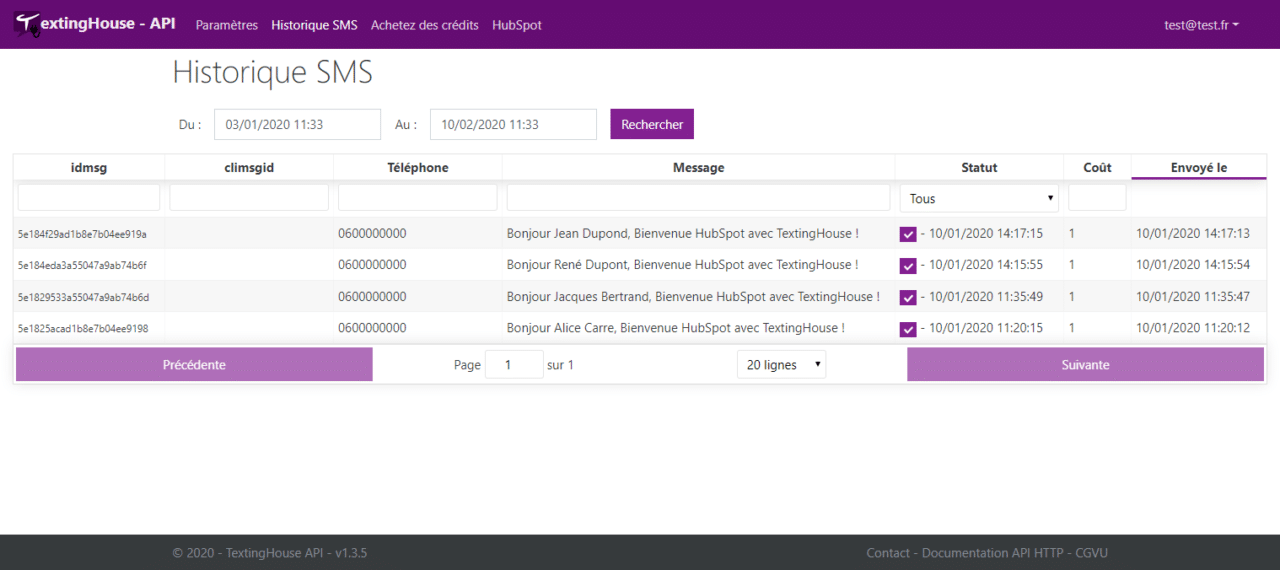Click the Précédente page button
The width and height of the screenshot is (1280, 570).
pyautogui.click(x=194, y=365)
